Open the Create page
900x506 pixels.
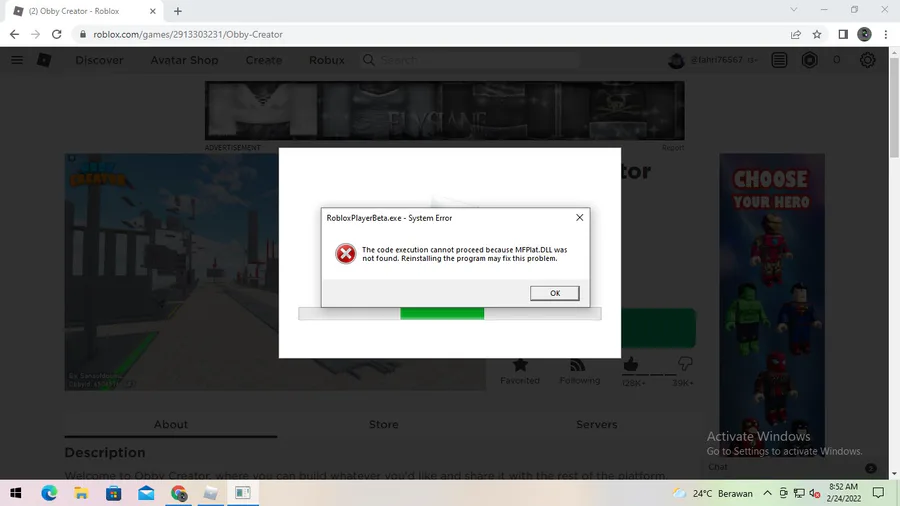pyautogui.click(x=264, y=60)
